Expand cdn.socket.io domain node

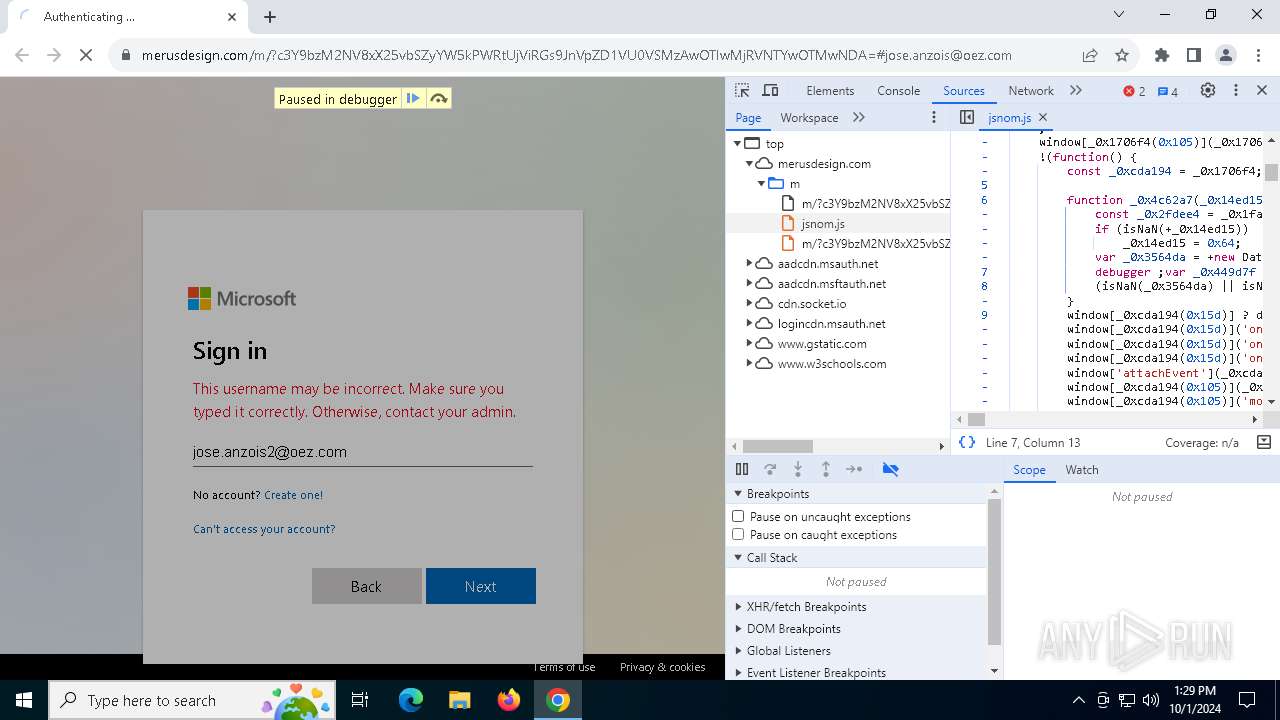point(749,304)
